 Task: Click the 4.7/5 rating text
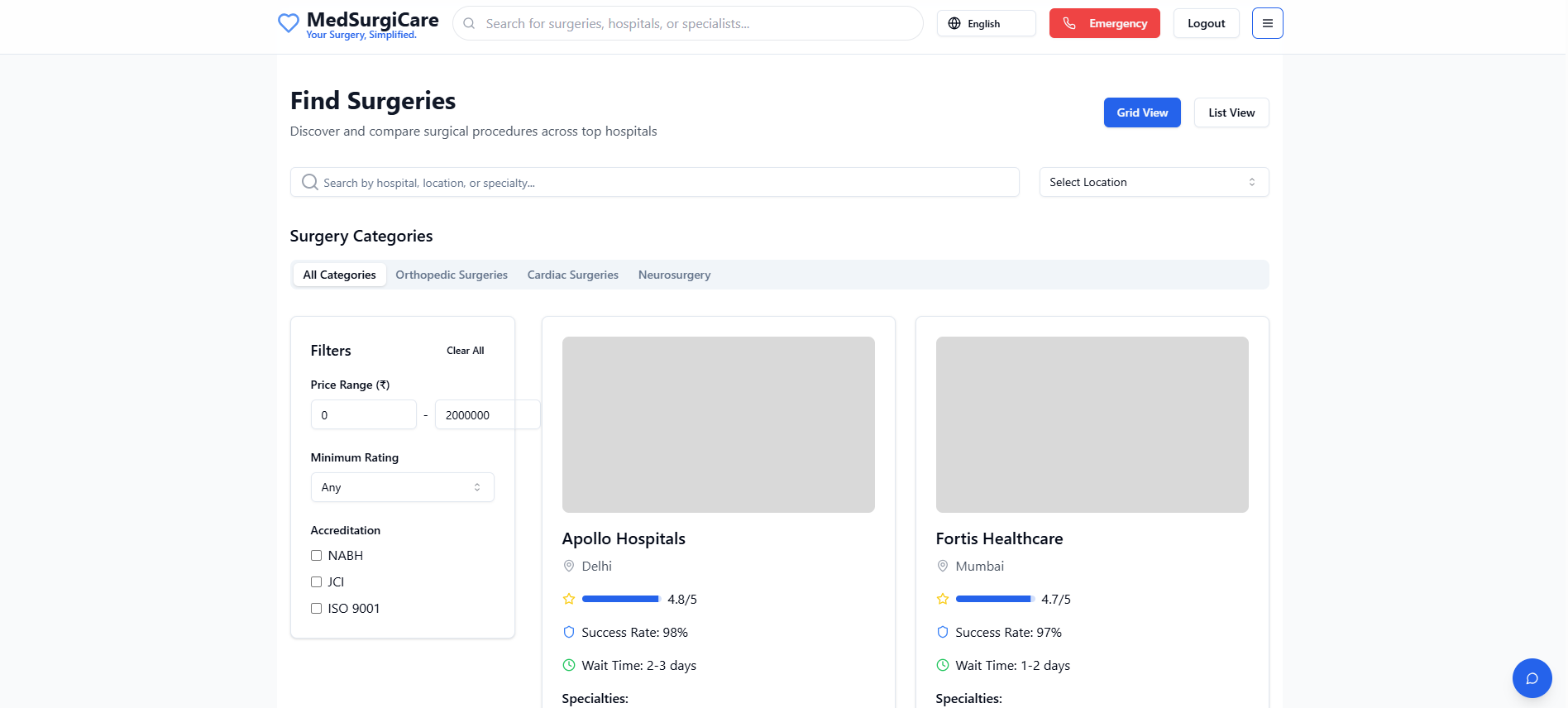point(1056,599)
